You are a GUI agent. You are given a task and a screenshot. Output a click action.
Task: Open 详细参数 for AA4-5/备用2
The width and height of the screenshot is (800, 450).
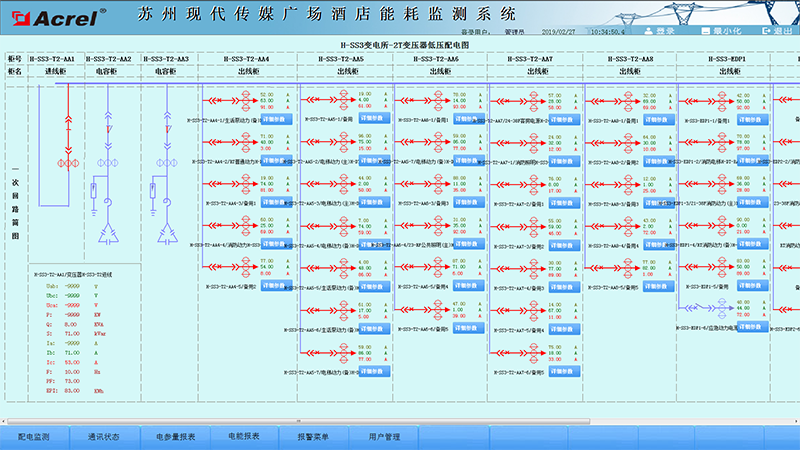[x=277, y=286]
